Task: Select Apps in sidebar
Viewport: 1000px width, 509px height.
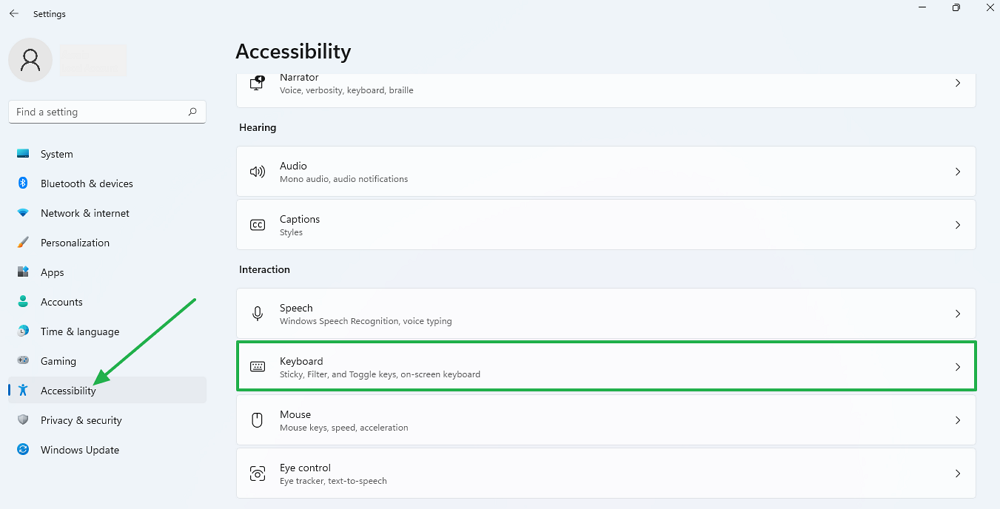Action: point(107,272)
